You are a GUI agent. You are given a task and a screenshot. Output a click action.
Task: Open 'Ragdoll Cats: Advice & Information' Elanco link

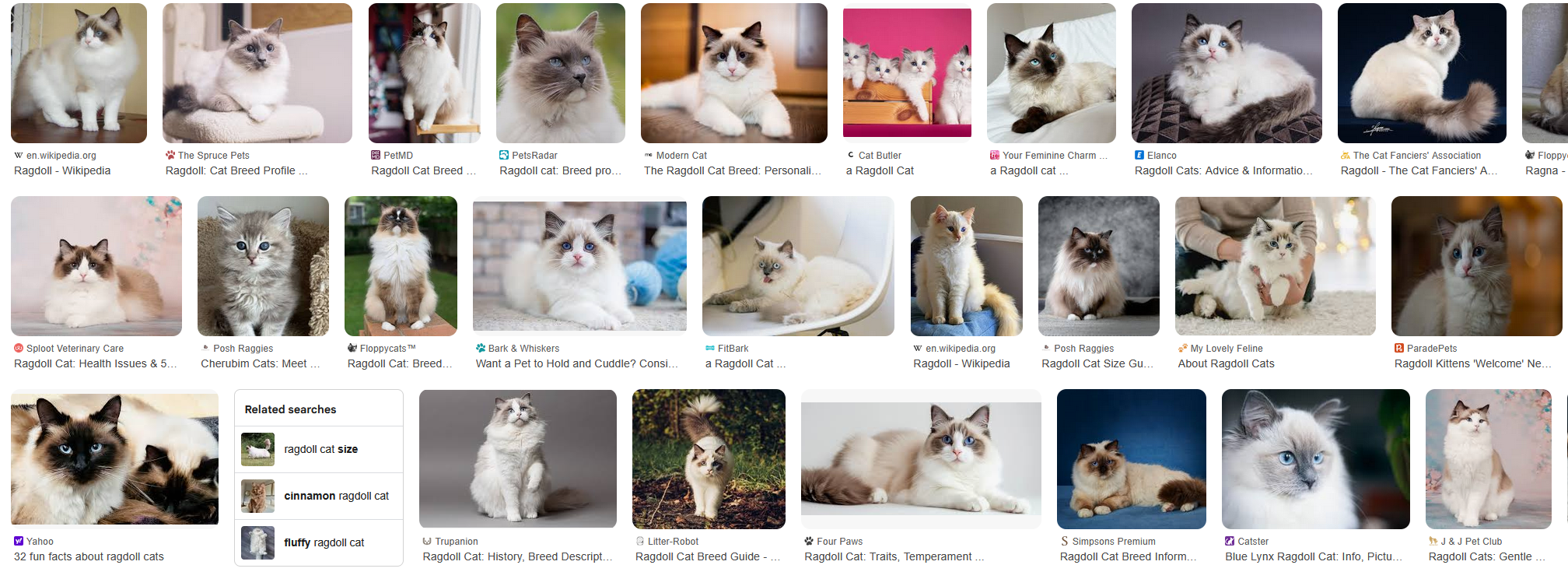click(x=1223, y=170)
